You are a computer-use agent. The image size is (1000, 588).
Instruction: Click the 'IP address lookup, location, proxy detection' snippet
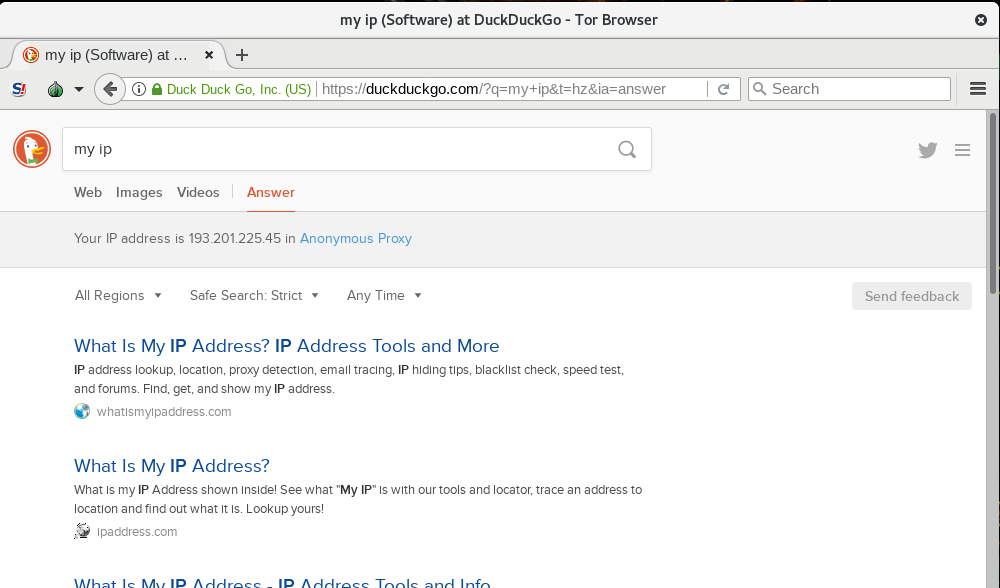[x=349, y=379]
